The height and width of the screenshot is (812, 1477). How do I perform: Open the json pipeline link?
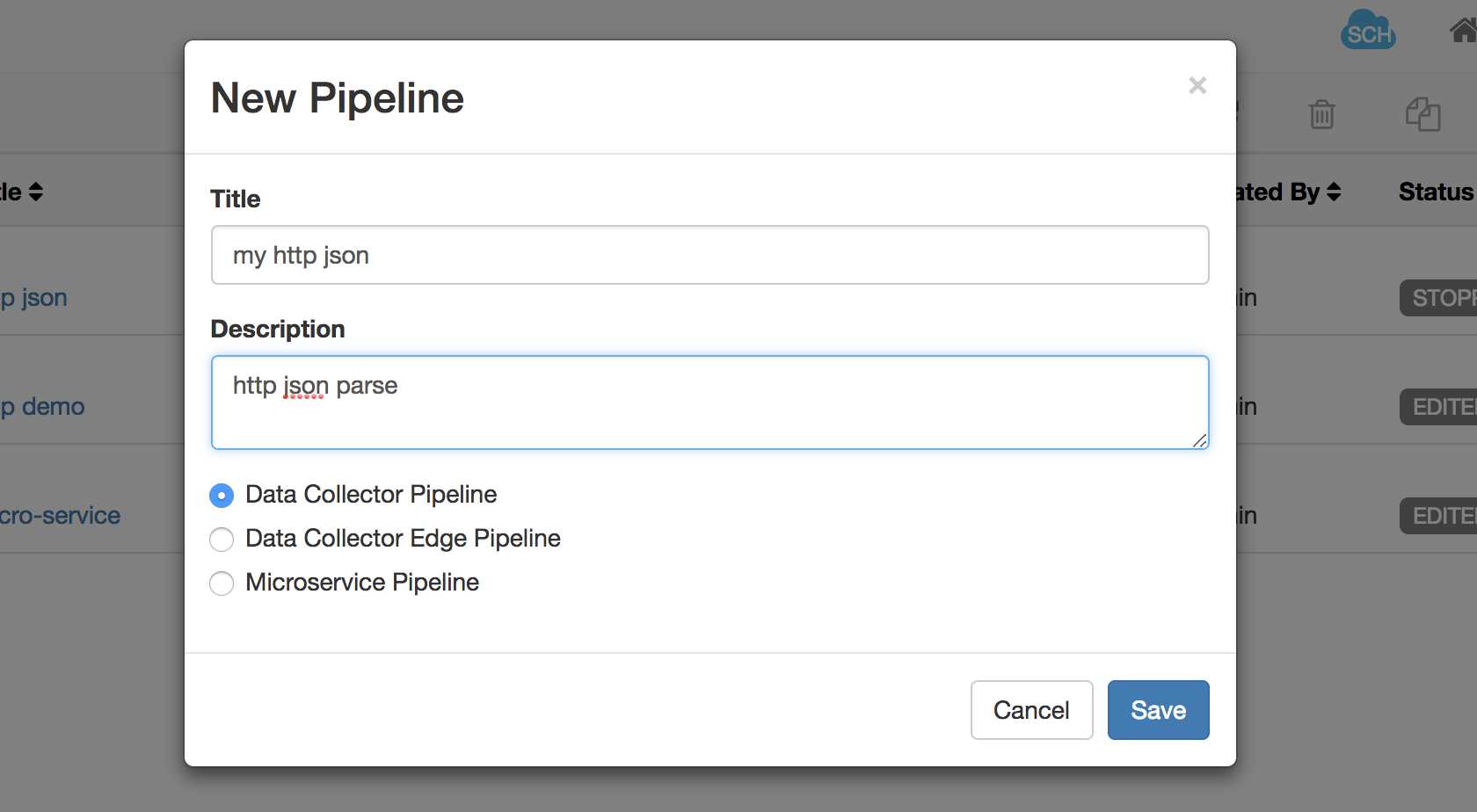[x=33, y=297]
